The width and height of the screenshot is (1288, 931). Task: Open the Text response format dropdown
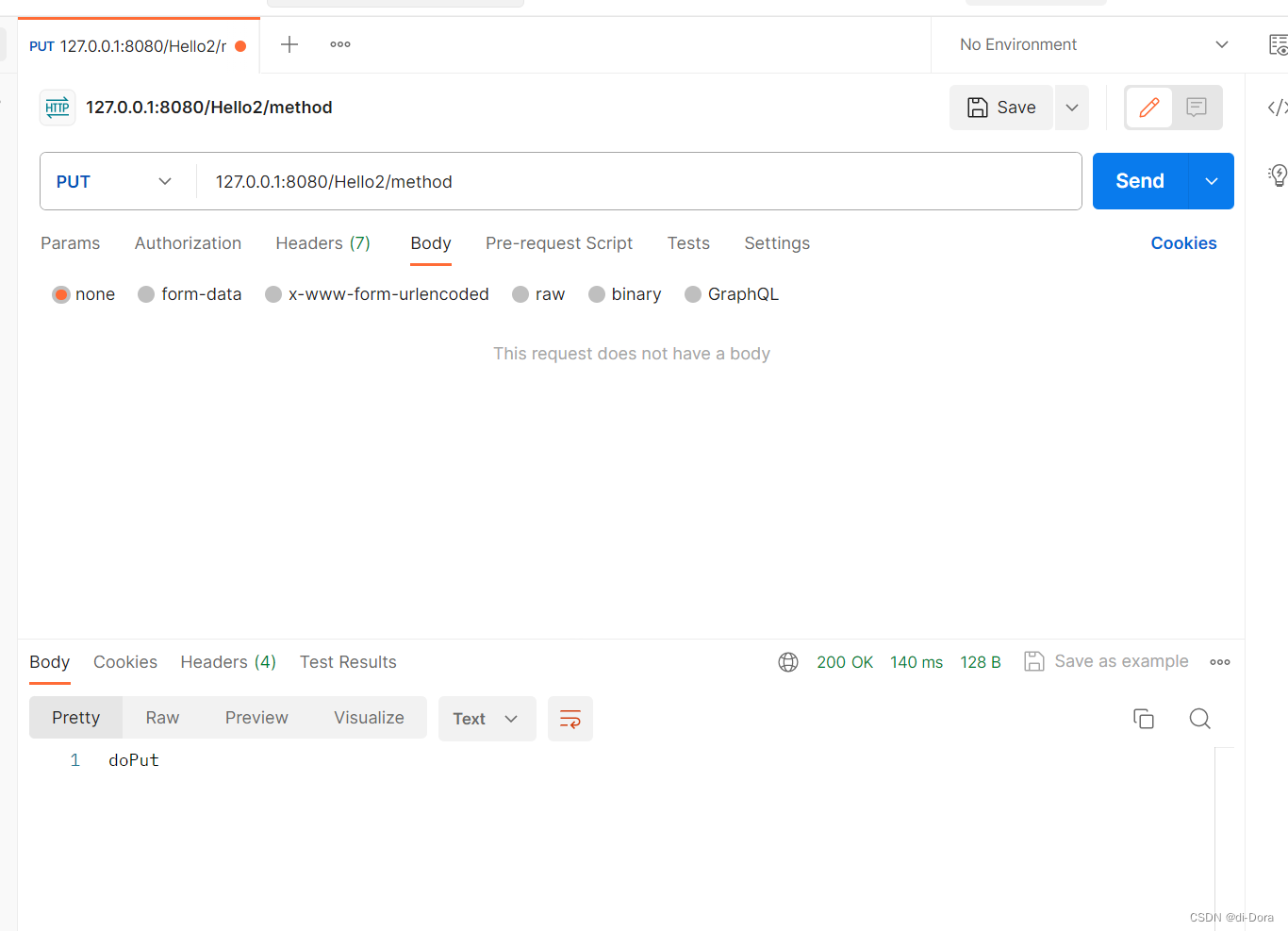coord(487,719)
